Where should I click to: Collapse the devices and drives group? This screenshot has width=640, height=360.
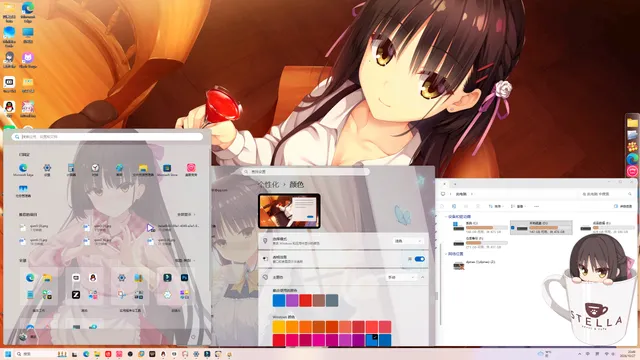coord(446,217)
